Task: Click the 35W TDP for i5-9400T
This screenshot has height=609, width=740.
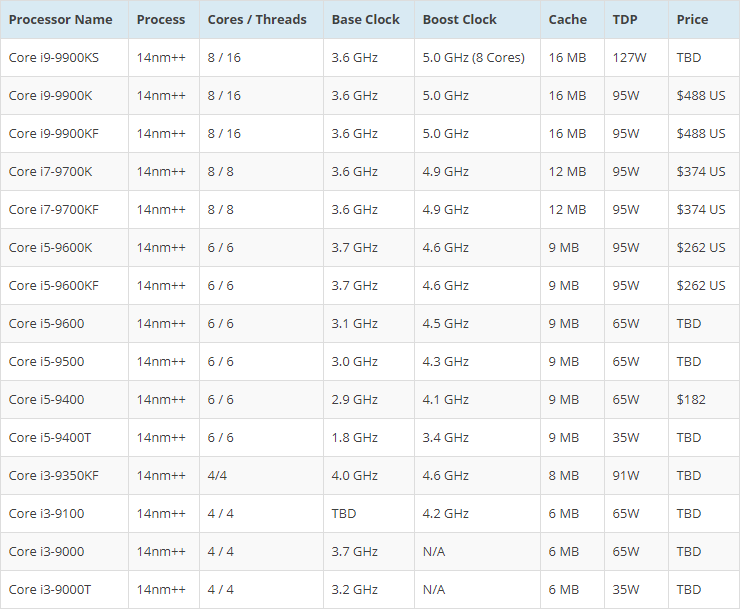Action: 626,438
